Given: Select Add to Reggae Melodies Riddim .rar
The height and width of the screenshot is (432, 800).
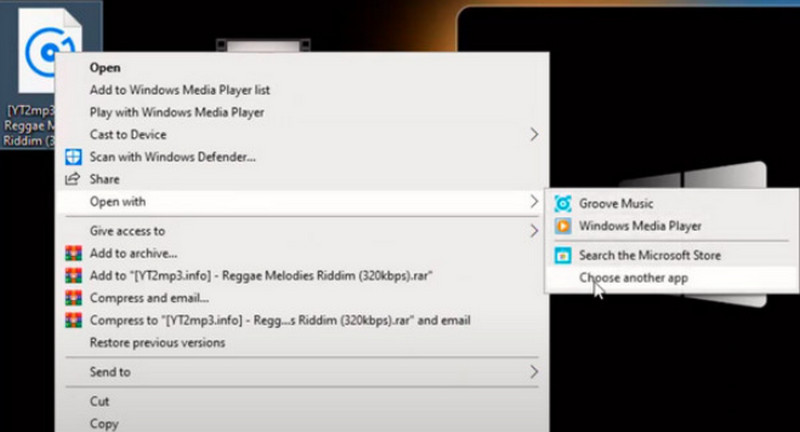Looking at the screenshot, I should tap(302, 276).
